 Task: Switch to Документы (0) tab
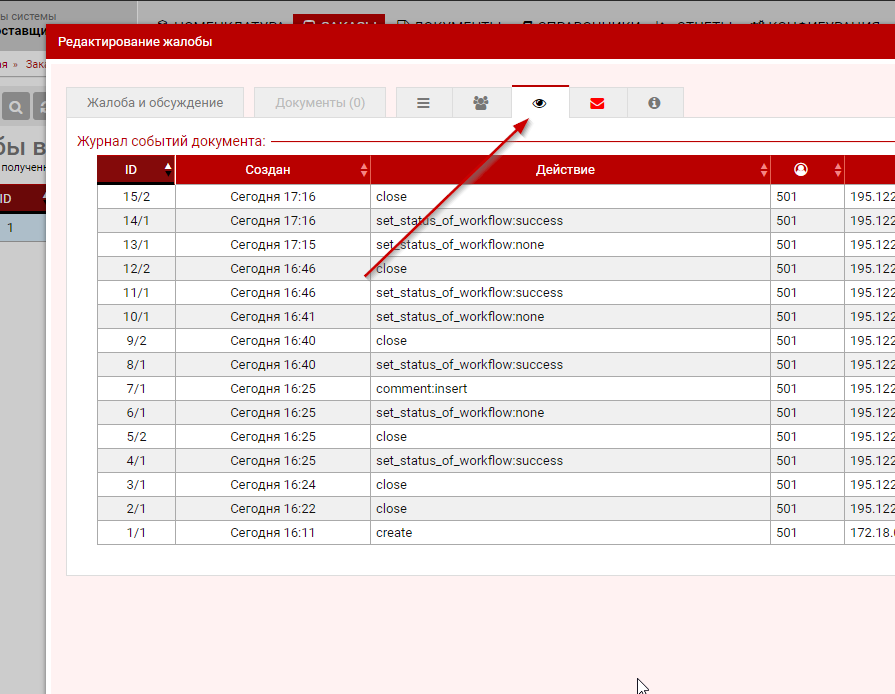[x=320, y=103]
